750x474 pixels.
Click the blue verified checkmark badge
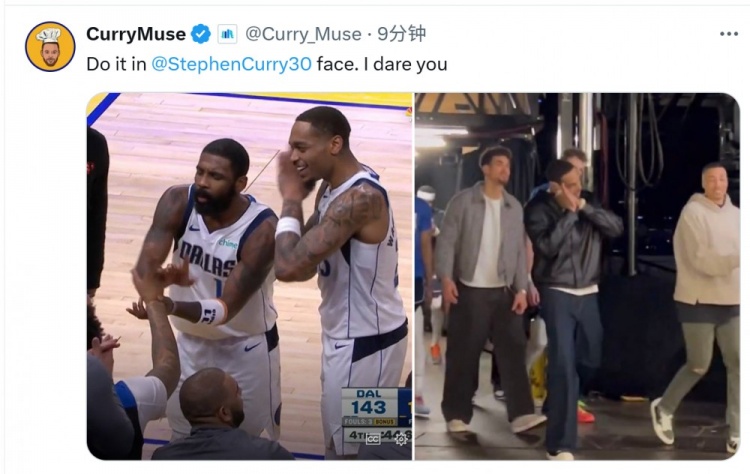[x=201, y=34]
